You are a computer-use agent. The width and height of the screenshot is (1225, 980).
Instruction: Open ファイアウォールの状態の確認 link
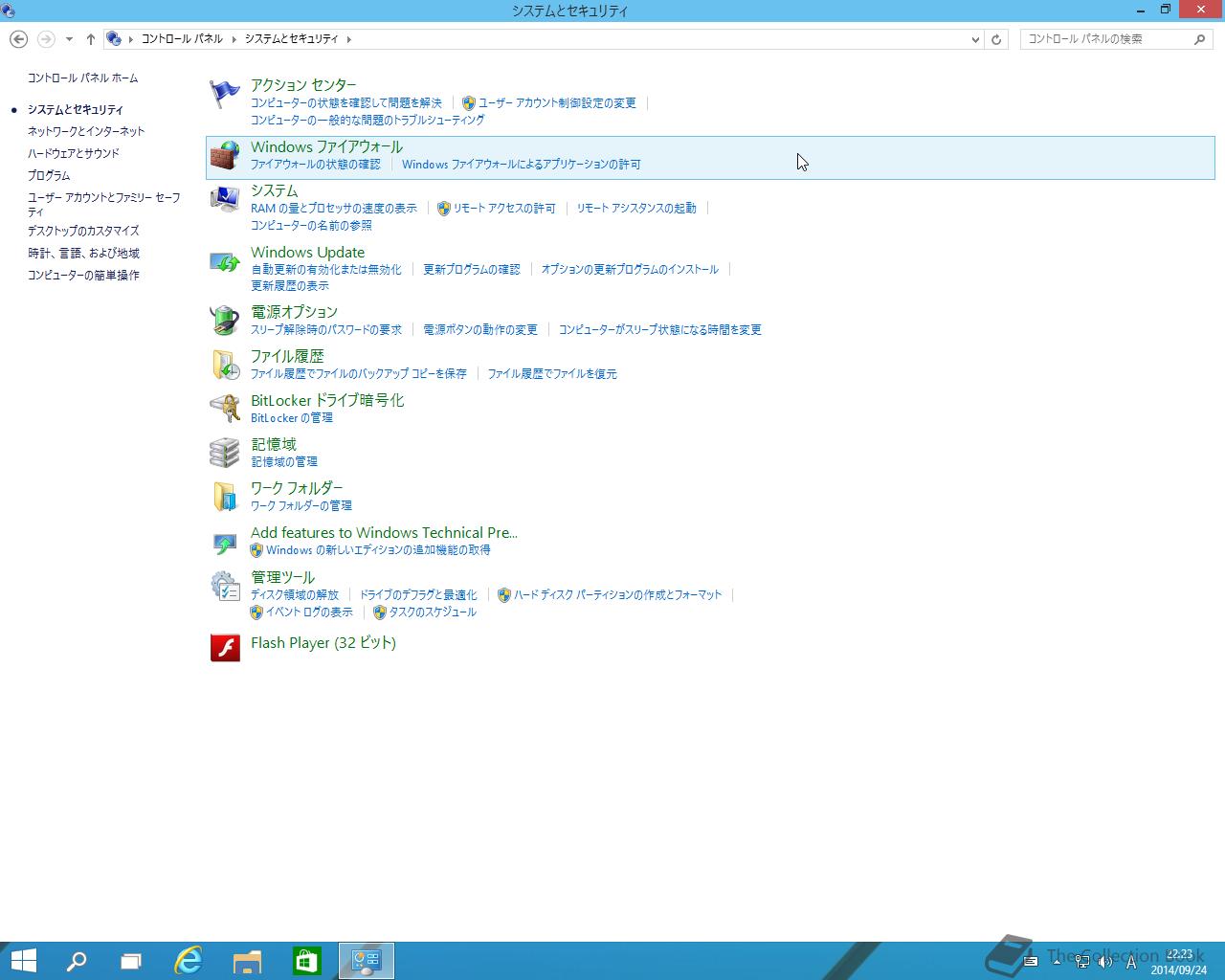(316, 164)
